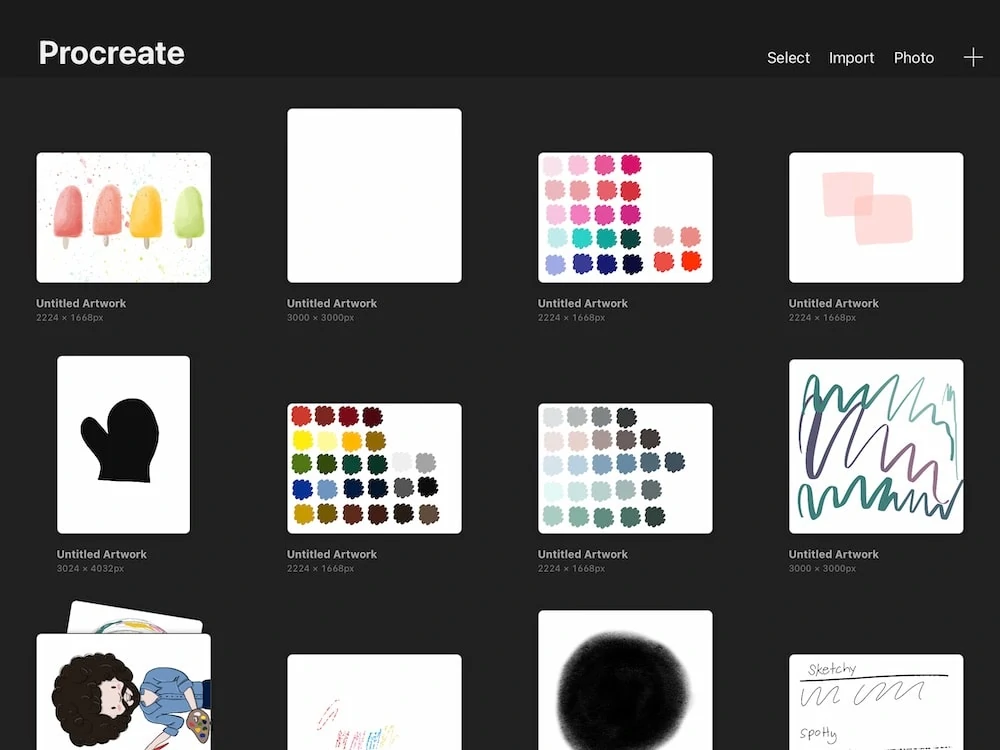The width and height of the screenshot is (1000, 750).
Task: Open the black mitten artwork
Action: tap(124, 445)
